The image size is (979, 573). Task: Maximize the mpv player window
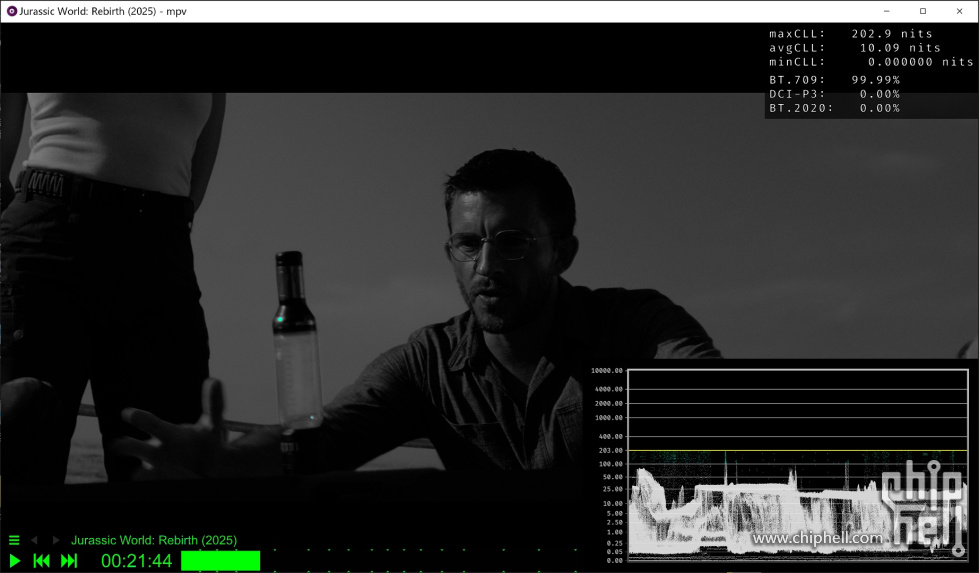922,11
